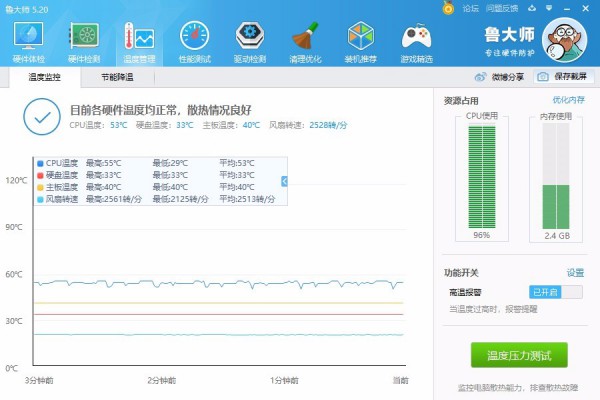The height and width of the screenshot is (400, 600).
Task: Start 温度压力测试 stress test button
Action: coord(519,355)
